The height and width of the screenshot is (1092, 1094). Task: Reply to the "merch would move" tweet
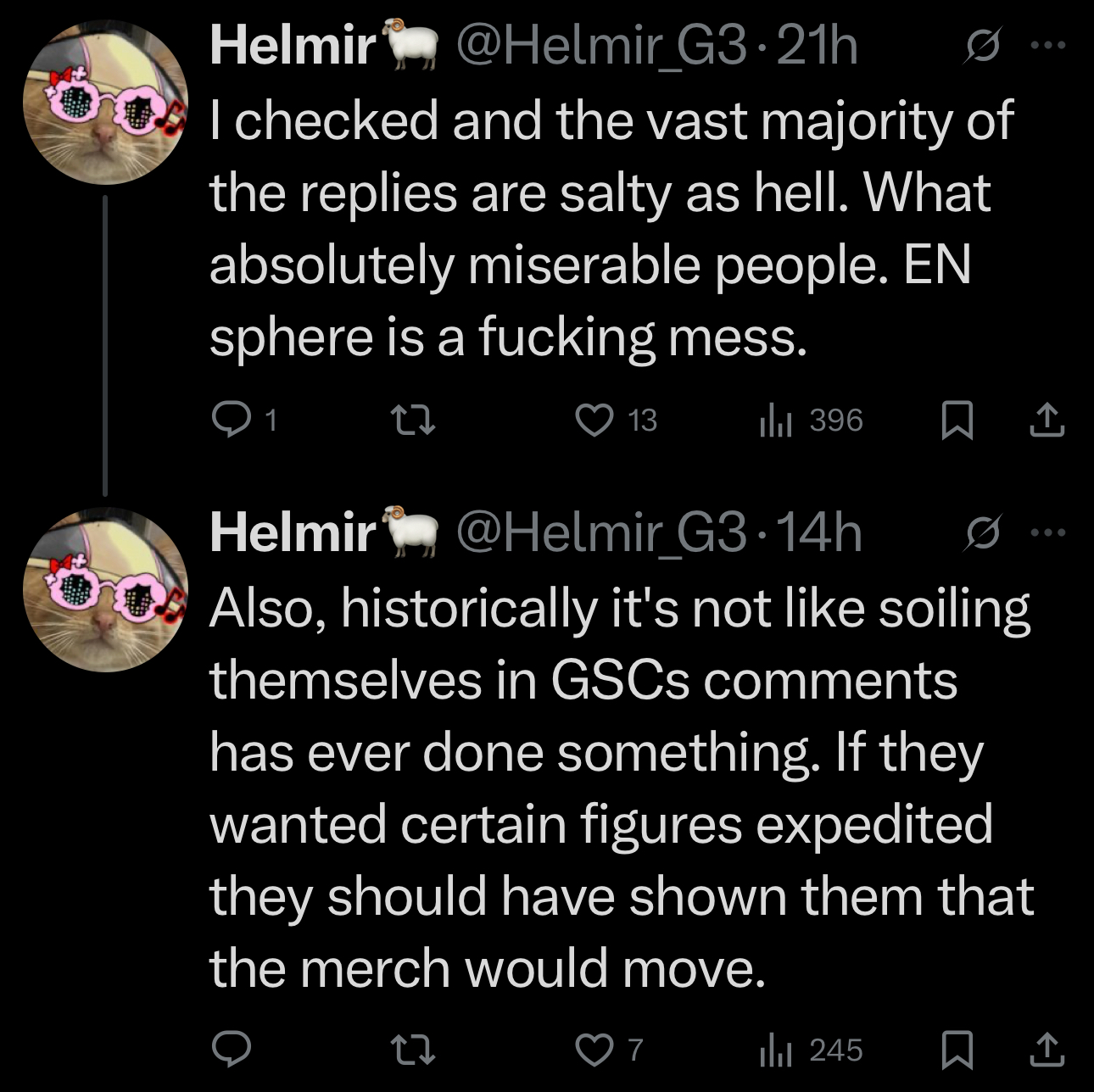229,1050
